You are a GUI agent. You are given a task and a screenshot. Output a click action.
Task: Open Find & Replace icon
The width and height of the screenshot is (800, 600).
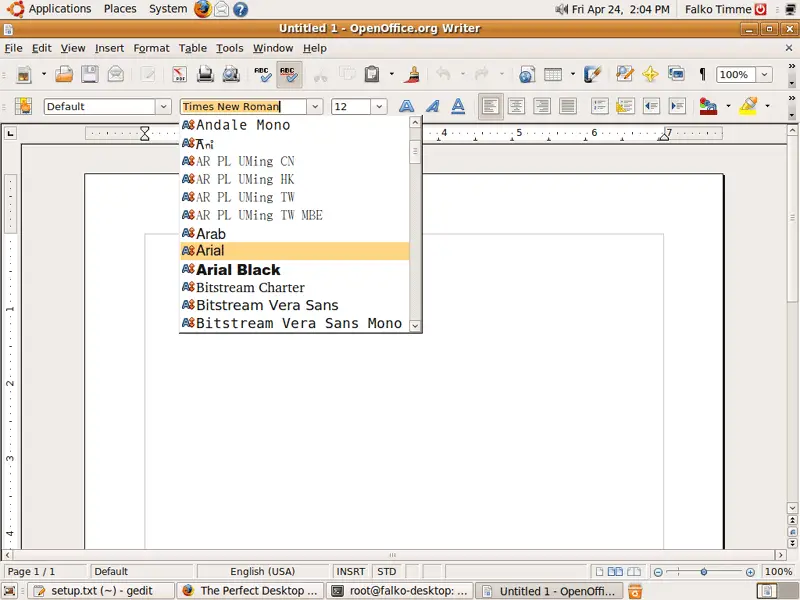click(x=624, y=74)
